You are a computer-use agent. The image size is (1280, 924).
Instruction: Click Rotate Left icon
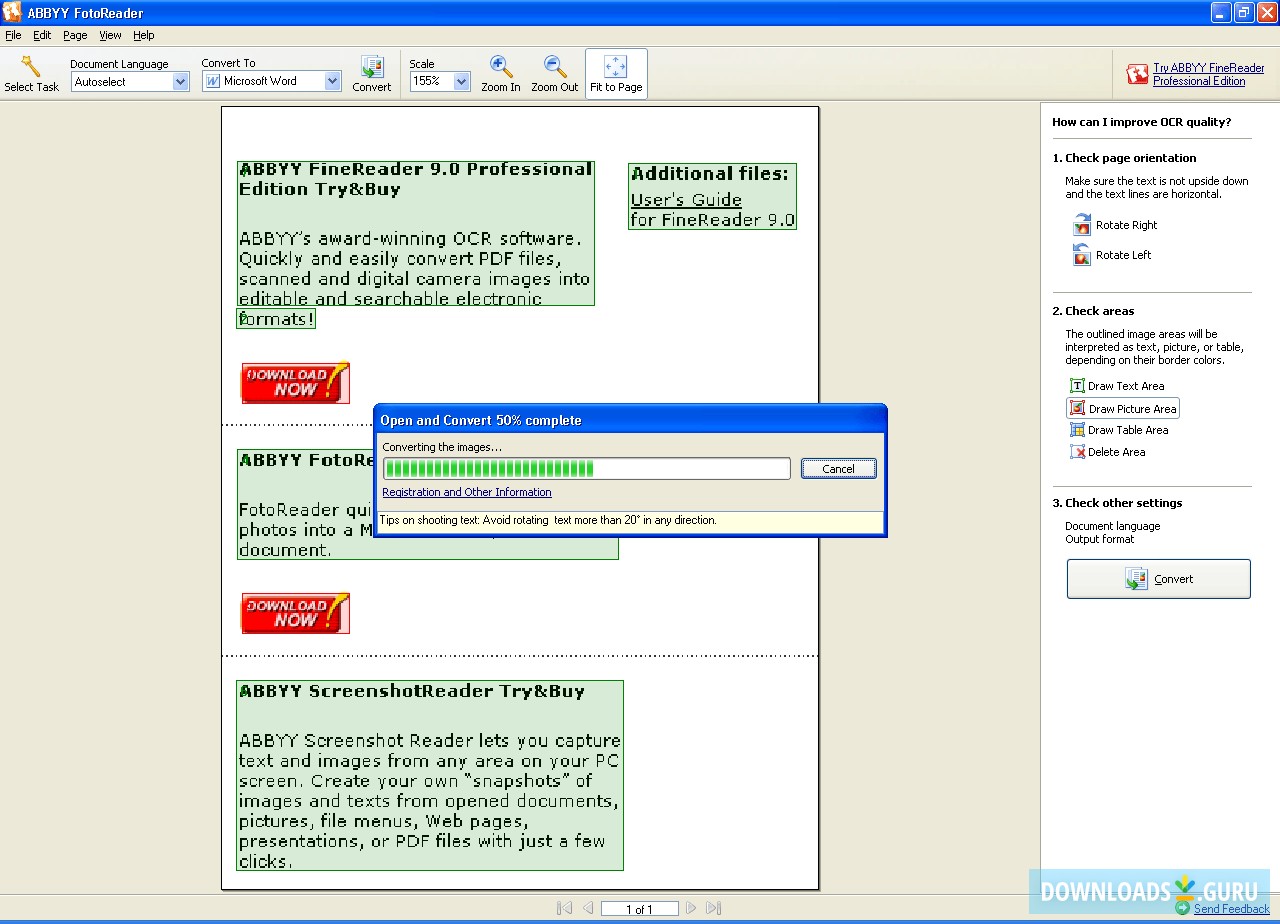(x=1082, y=255)
